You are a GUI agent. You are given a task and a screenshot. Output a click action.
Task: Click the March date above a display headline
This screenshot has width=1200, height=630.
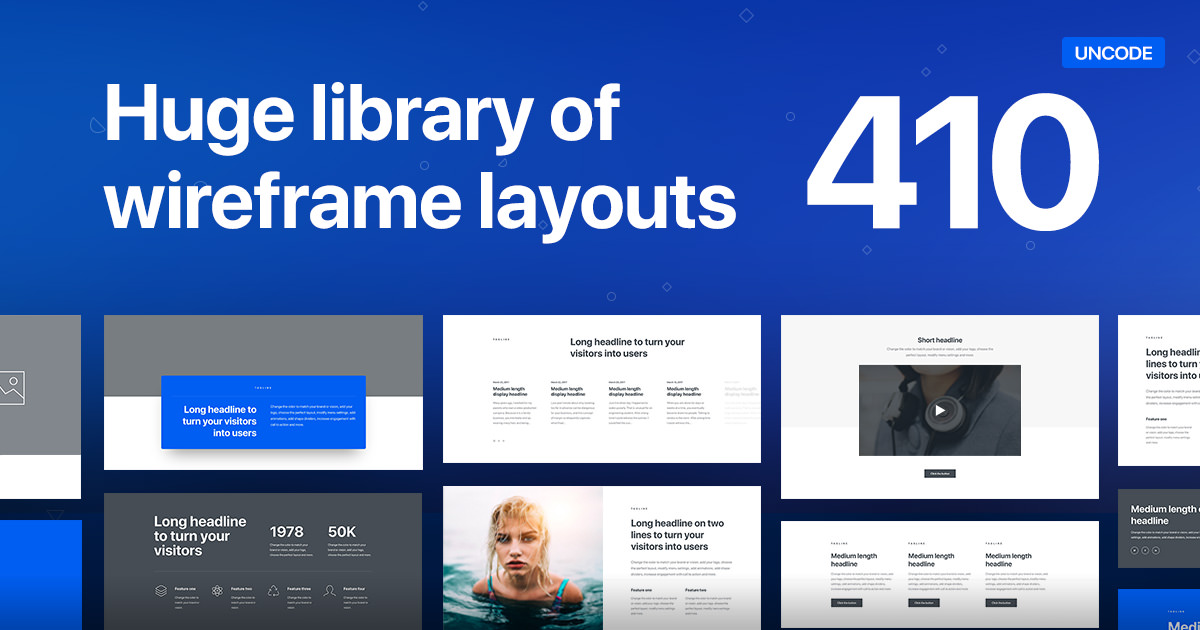pyautogui.click(x=501, y=382)
